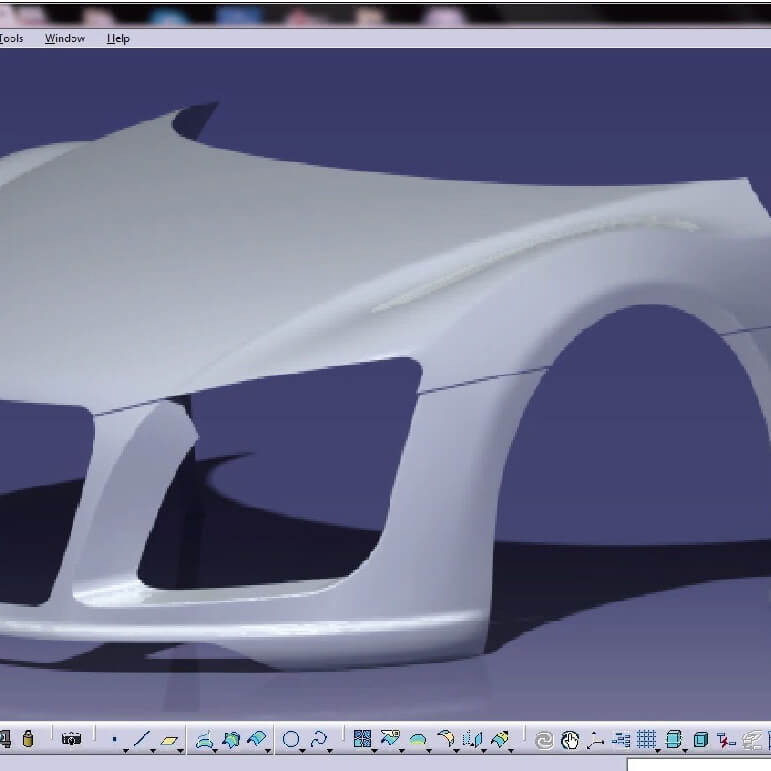This screenshot has height=771, width=771.
Task: Click the camera capture icon
Action: pos(71,740)
